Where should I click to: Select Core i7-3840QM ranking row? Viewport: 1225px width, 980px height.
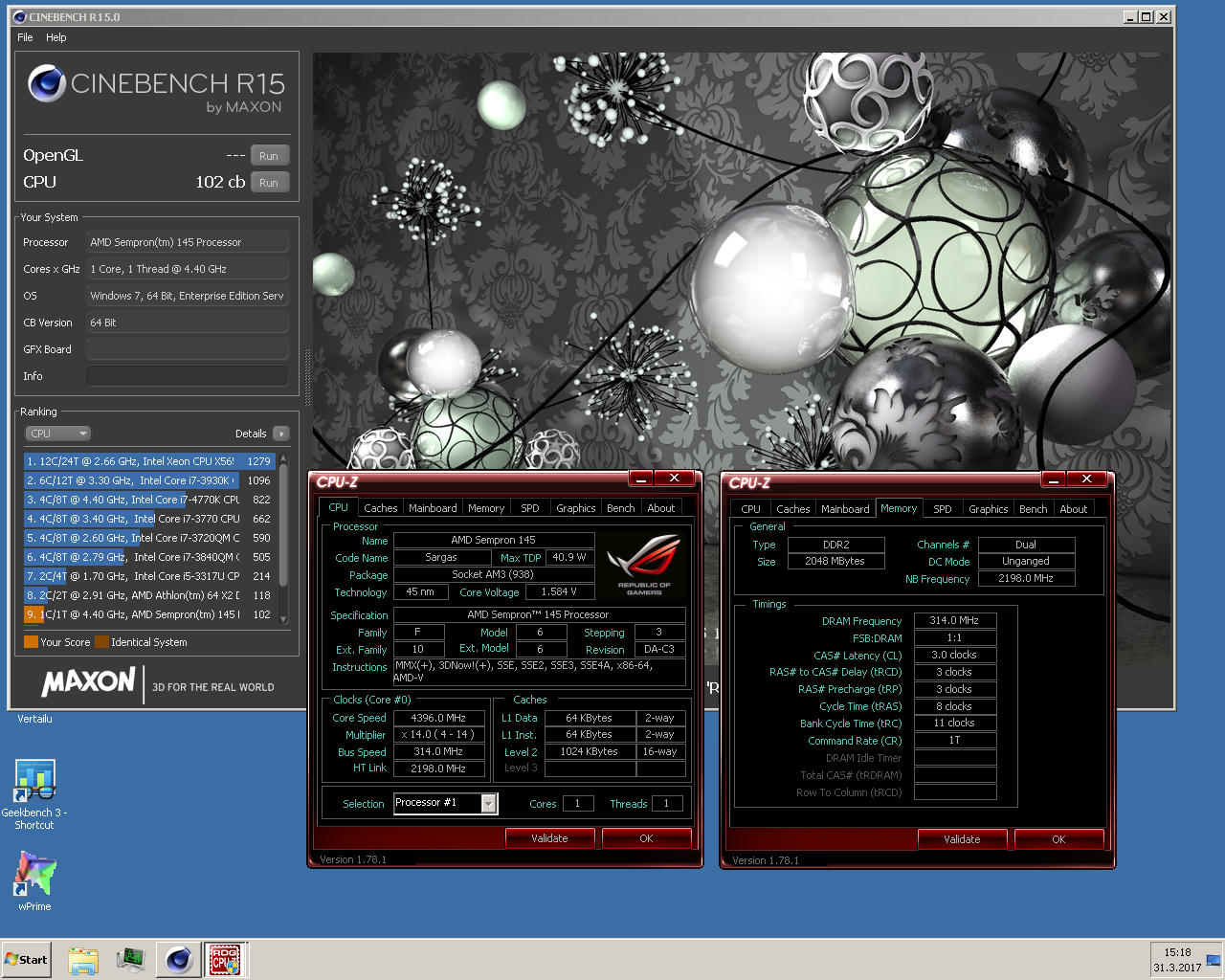(149, 557)
